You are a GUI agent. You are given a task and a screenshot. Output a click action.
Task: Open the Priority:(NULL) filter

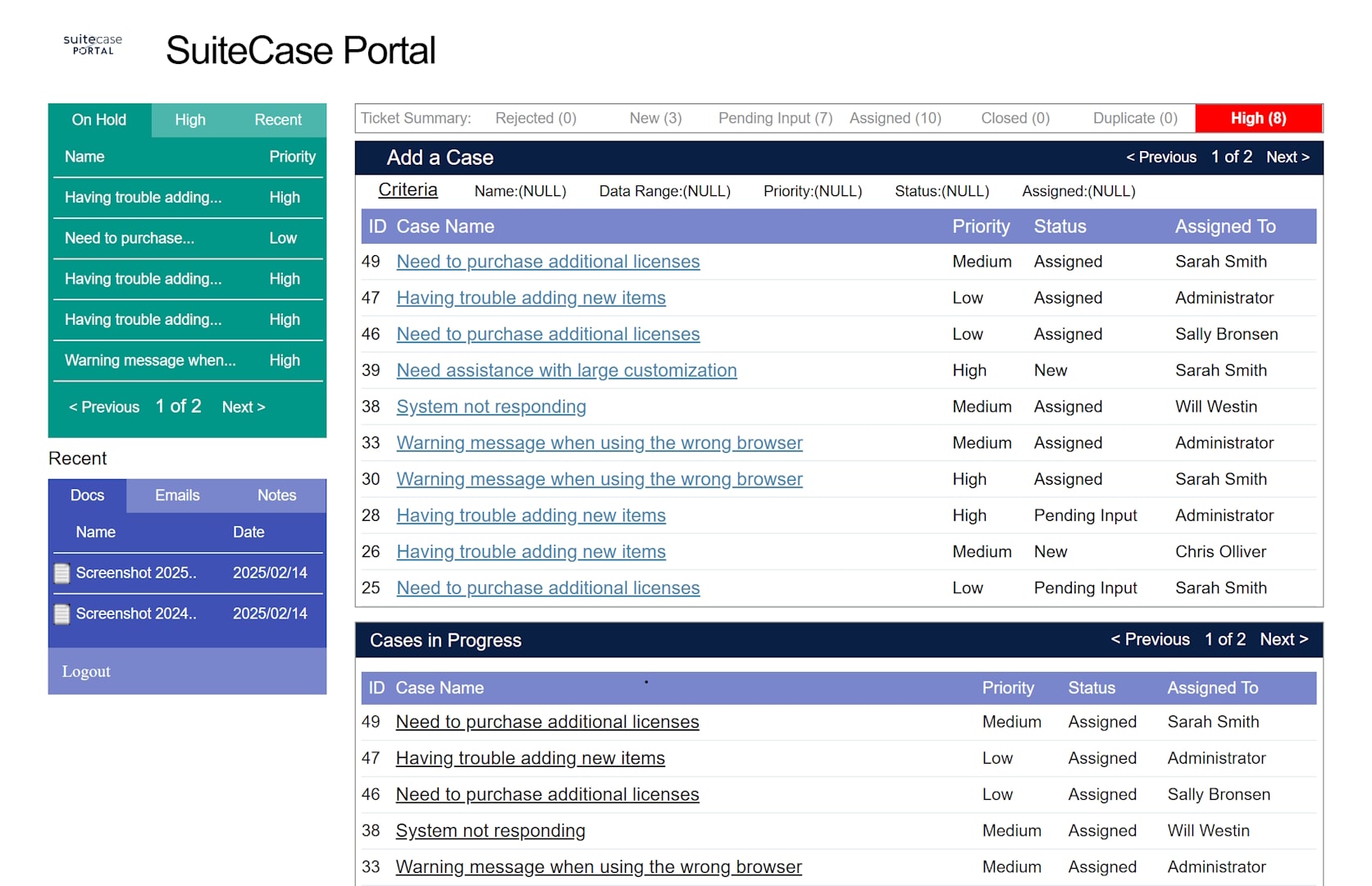tap(812, 191)
